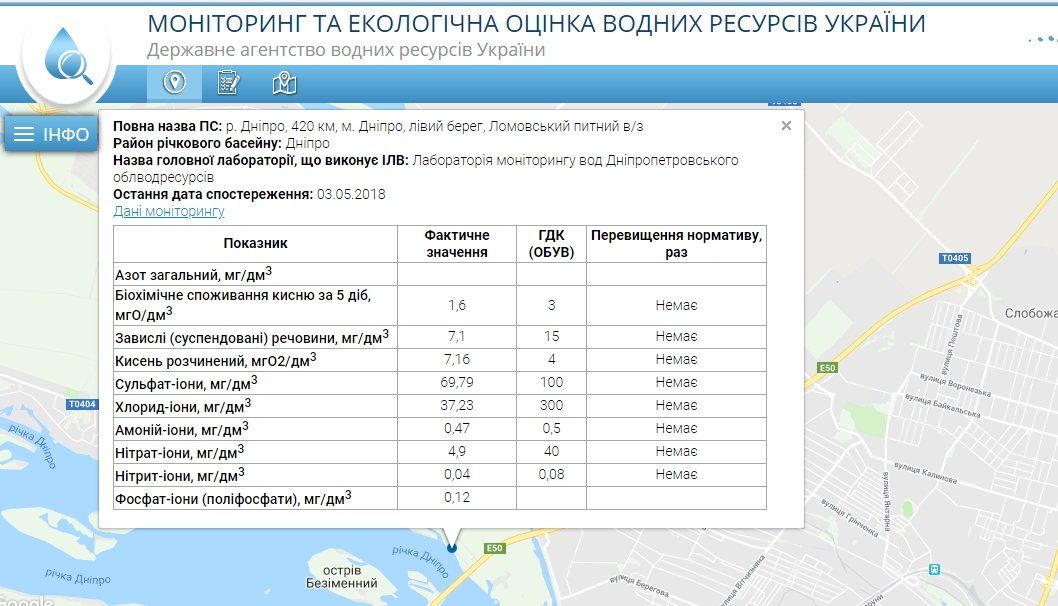Open the clipboard reports tool
The width and height of the screenshot is (1058, 606).
tap(230, 83)
